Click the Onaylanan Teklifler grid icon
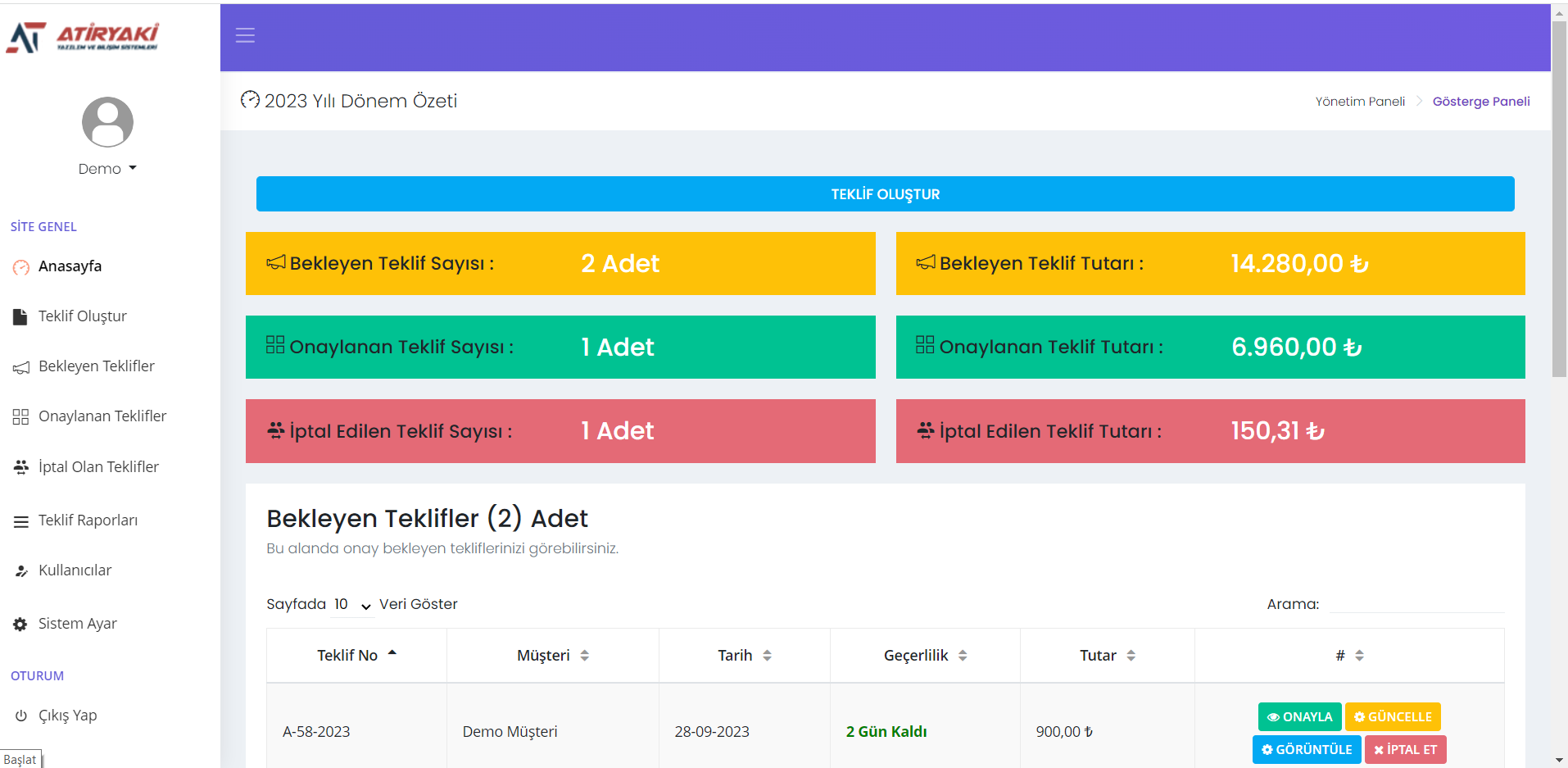 [20, 417]
